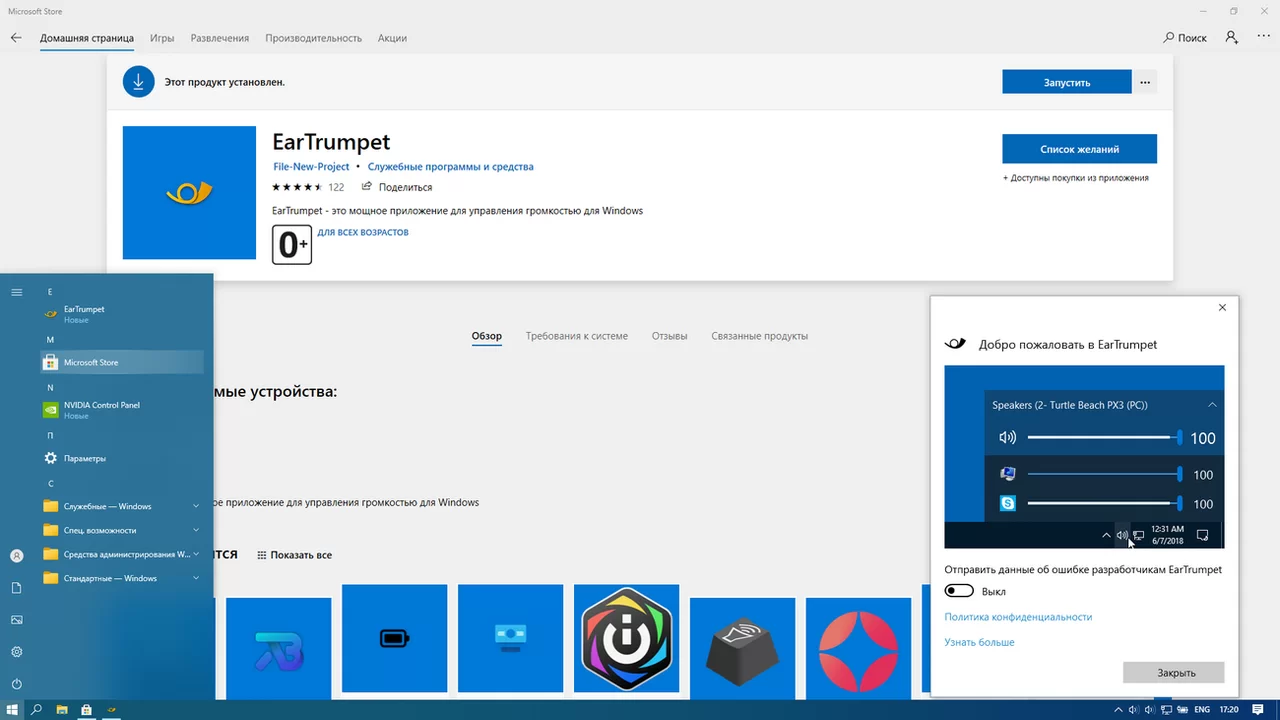The width and height of the screenshot is (1280, 720).
Task: Click Закрыть in the EarTrumpet welcome dialog
Action: point(1174,672)
